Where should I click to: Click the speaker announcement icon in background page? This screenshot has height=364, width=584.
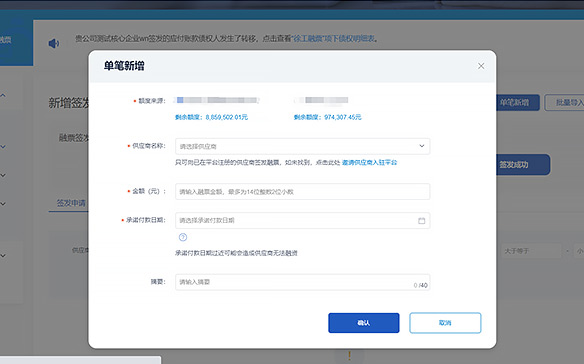[x=54, y=43]
